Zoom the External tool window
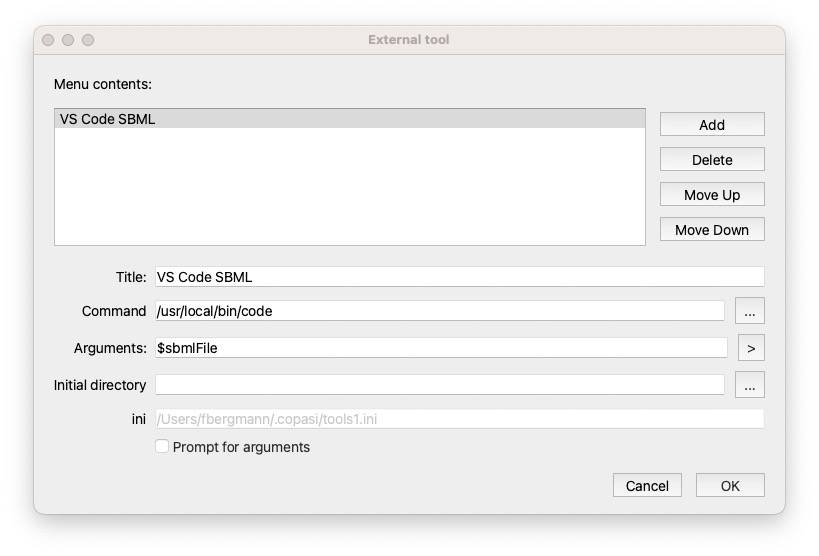 88,40
